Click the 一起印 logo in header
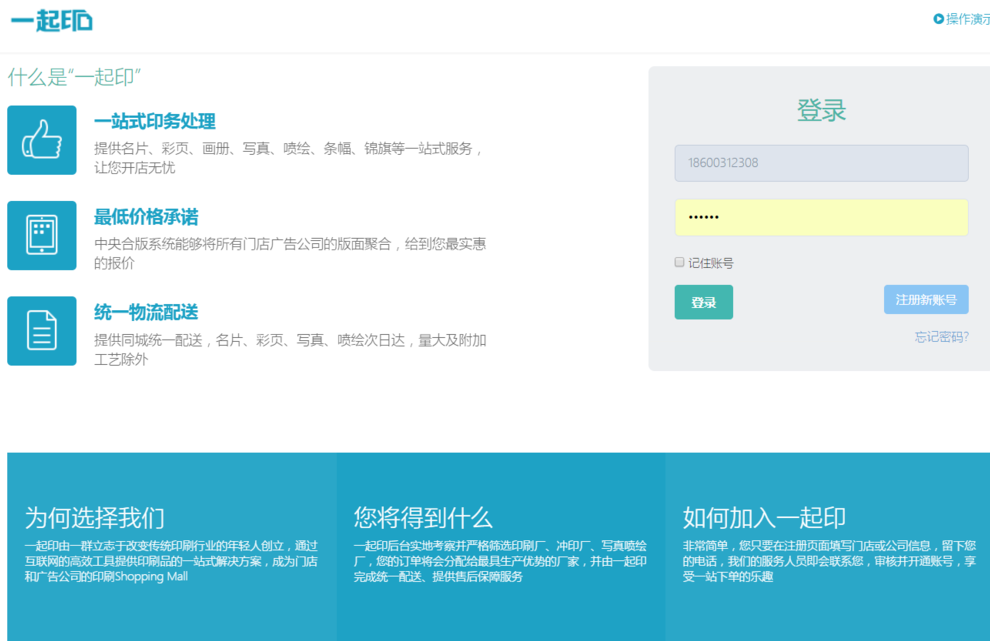The width and height of the screenshot is (990, 641). pyautogui.click(x=51, y=20)
